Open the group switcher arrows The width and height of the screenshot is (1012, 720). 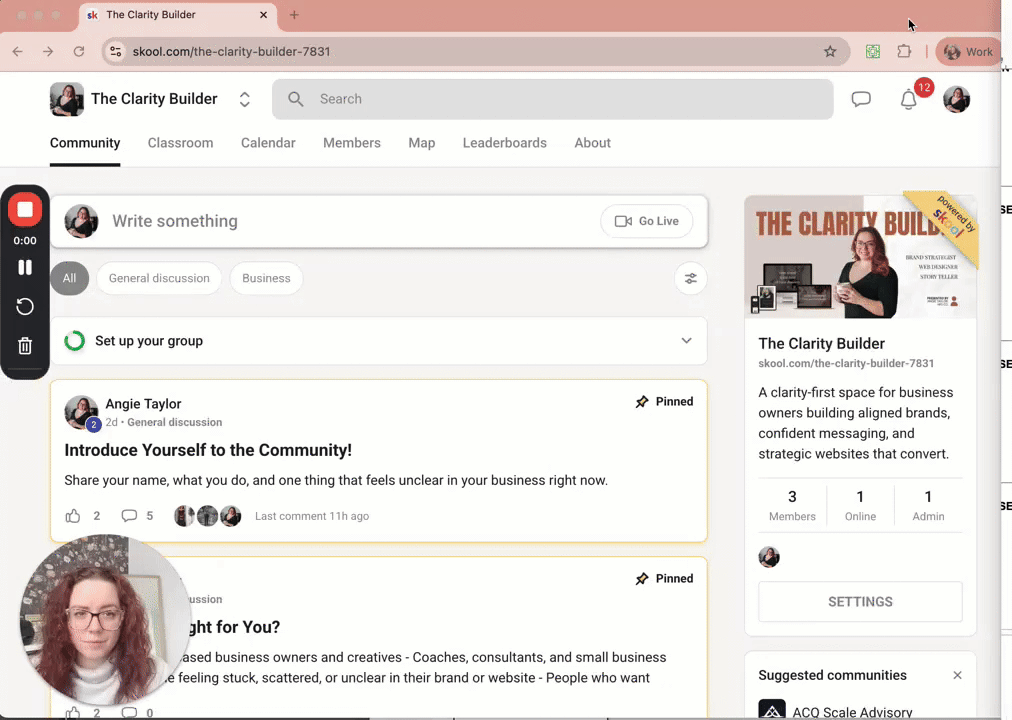pos(245,99)
